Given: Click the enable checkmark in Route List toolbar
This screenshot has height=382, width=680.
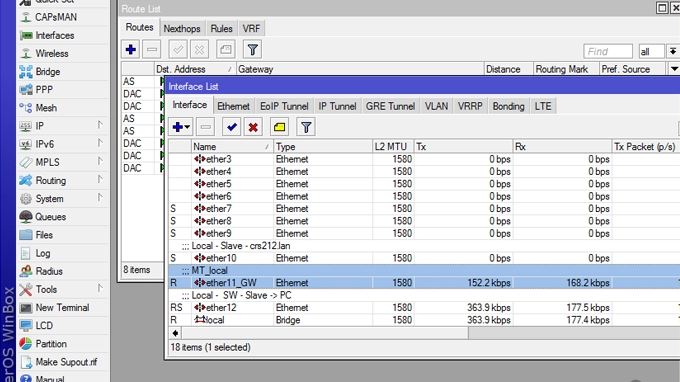Looking at the screenshot, I should click(178, 49).
